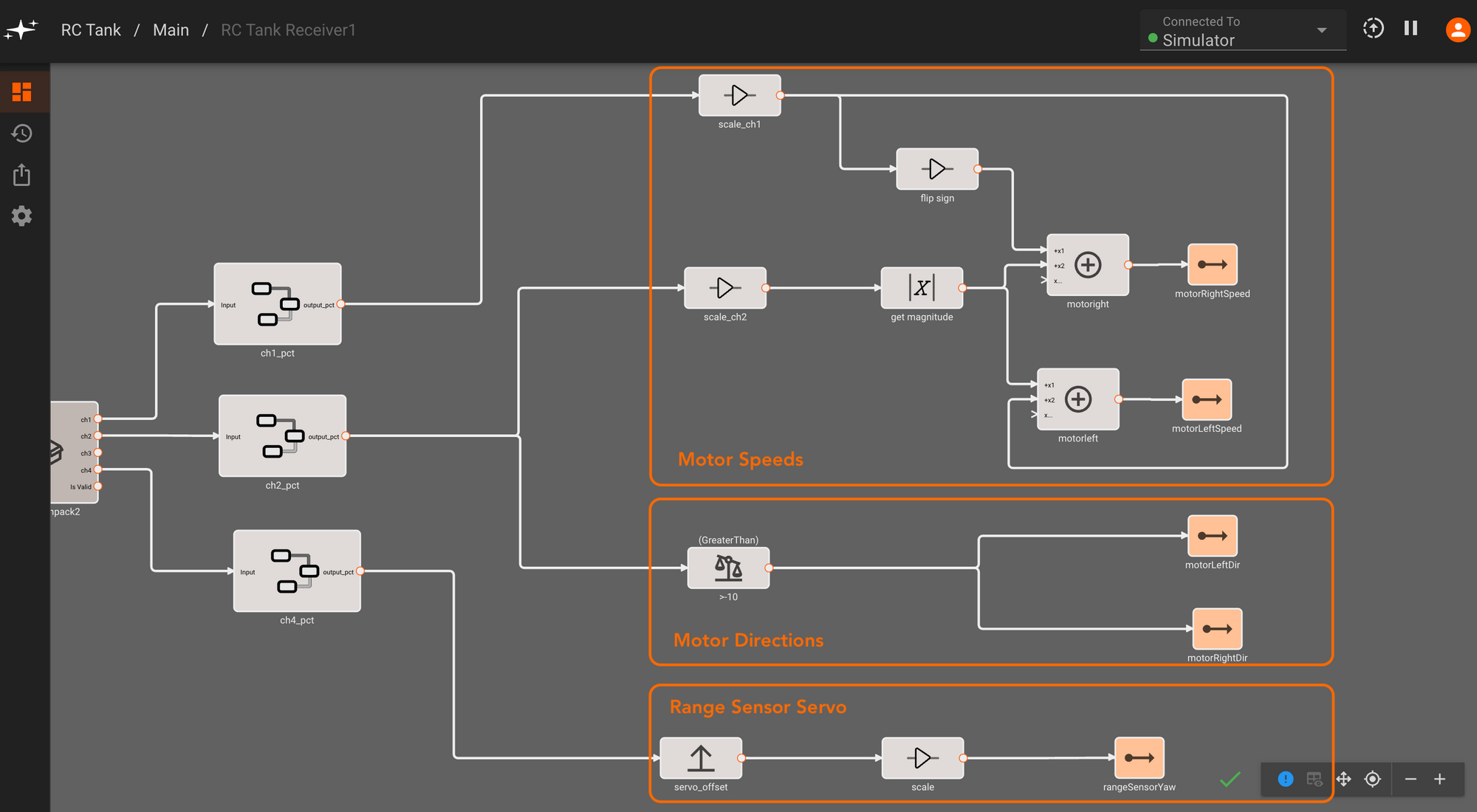Pause the running program
The height and width of the screenshot is (812, 1477).
pos(1411,29)
